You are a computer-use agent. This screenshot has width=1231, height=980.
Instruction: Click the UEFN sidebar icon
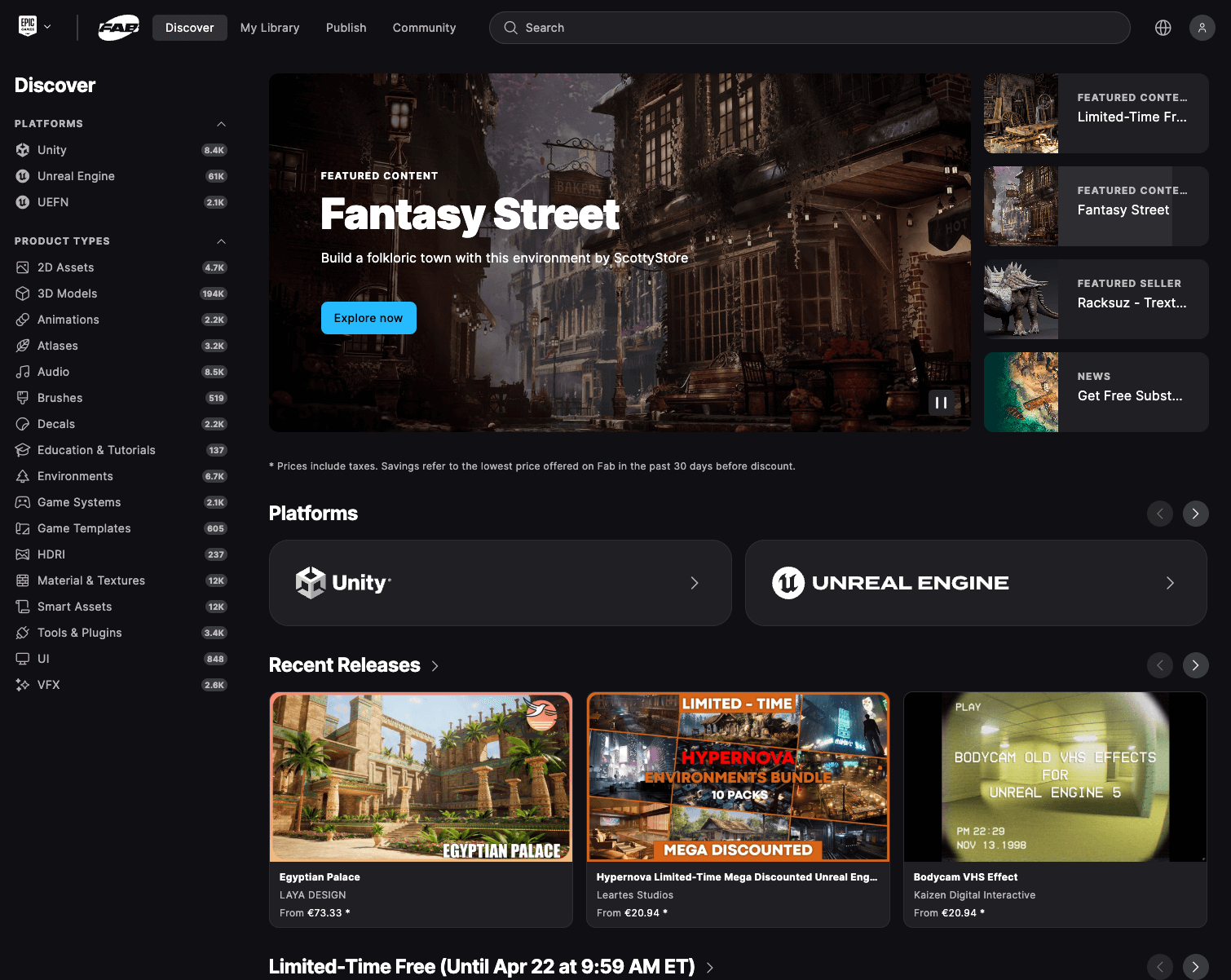(x=23, y=202)
